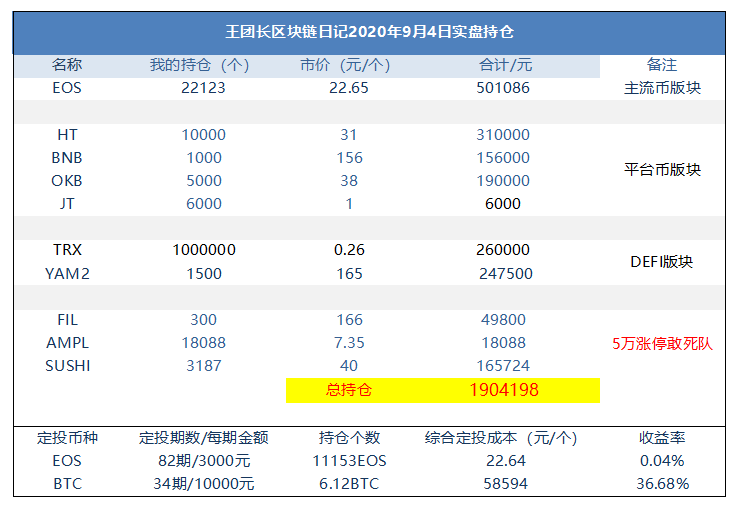
Task: Click the YAM2 name cell
Action: (67, 274)
